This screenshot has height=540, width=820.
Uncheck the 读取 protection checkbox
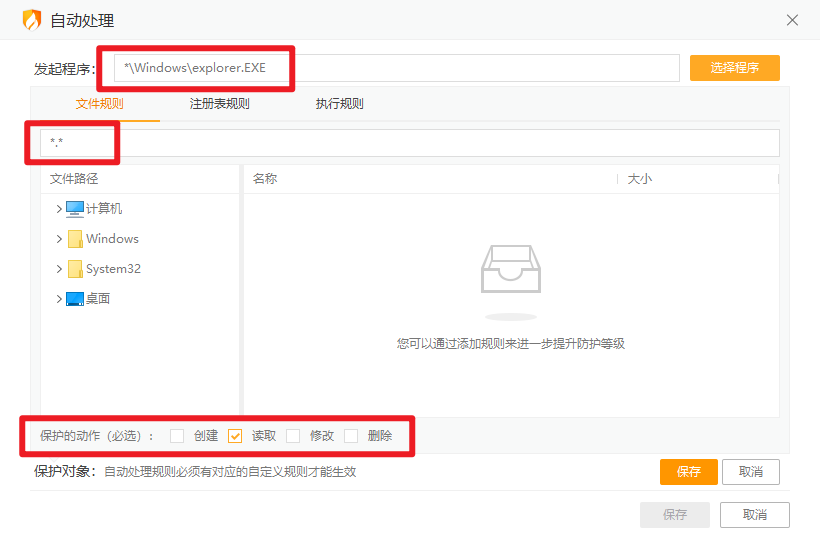(235, 436)
